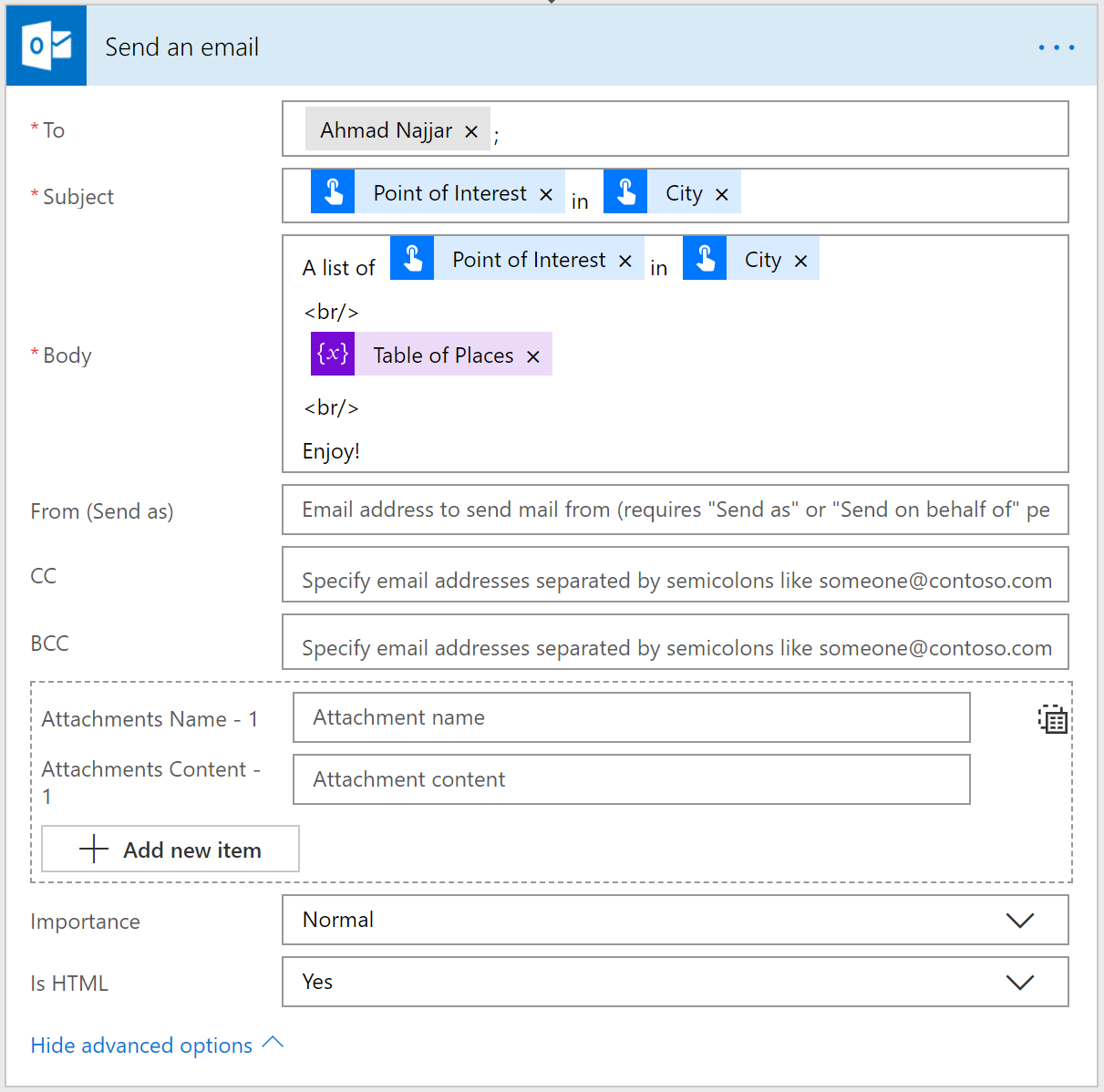Click the dynamic content icon on Subject's Point of Interest token
This screenshot has width=1104, height=1092.
coord(333,191)
